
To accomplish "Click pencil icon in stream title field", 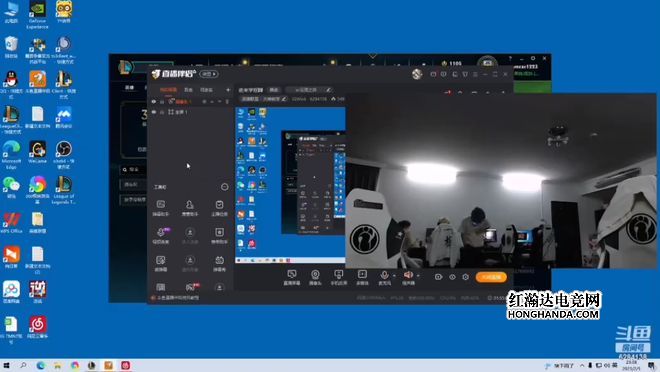I will pos(328,90).
